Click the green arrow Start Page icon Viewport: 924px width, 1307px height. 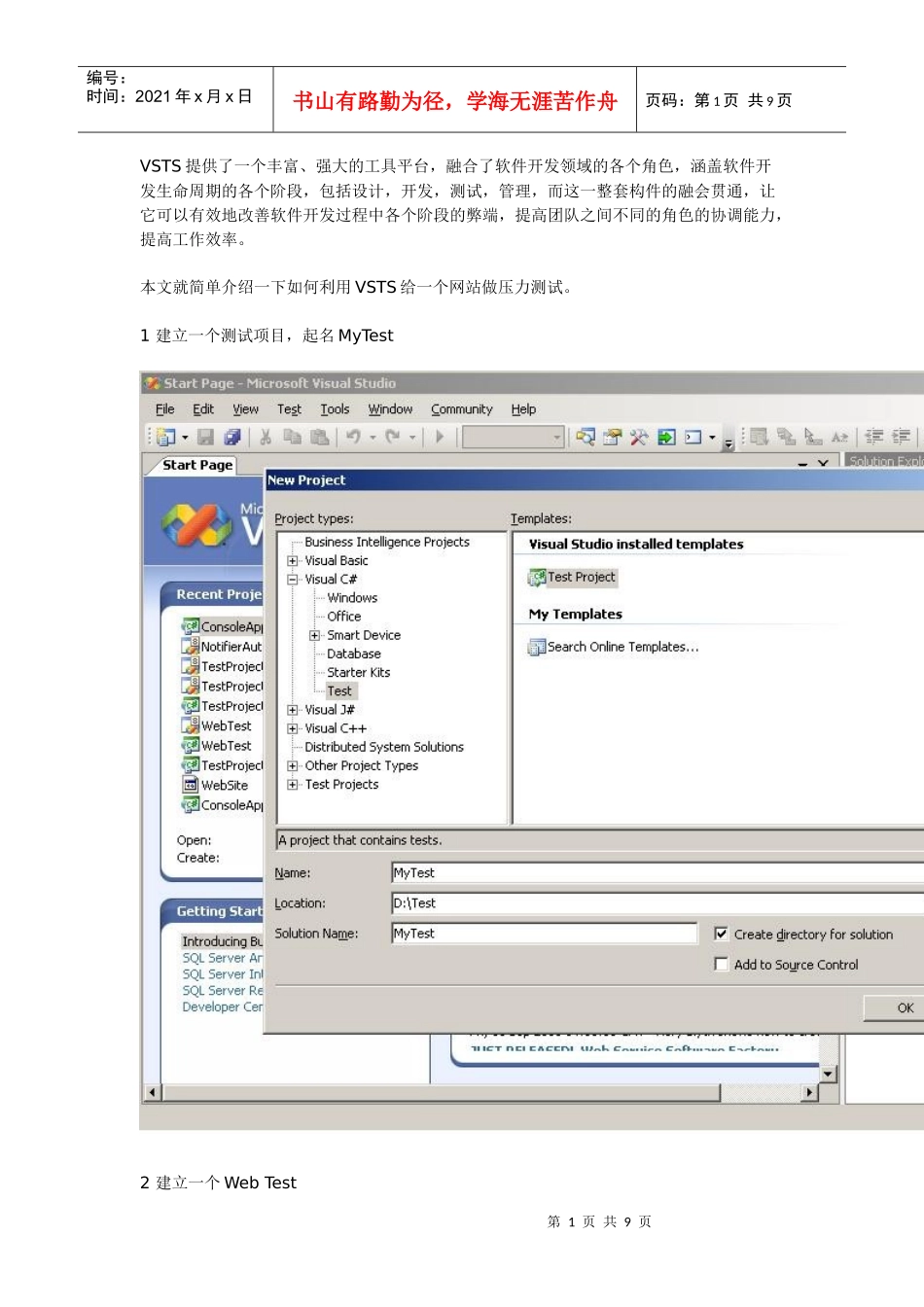click(x=666, y=438)
